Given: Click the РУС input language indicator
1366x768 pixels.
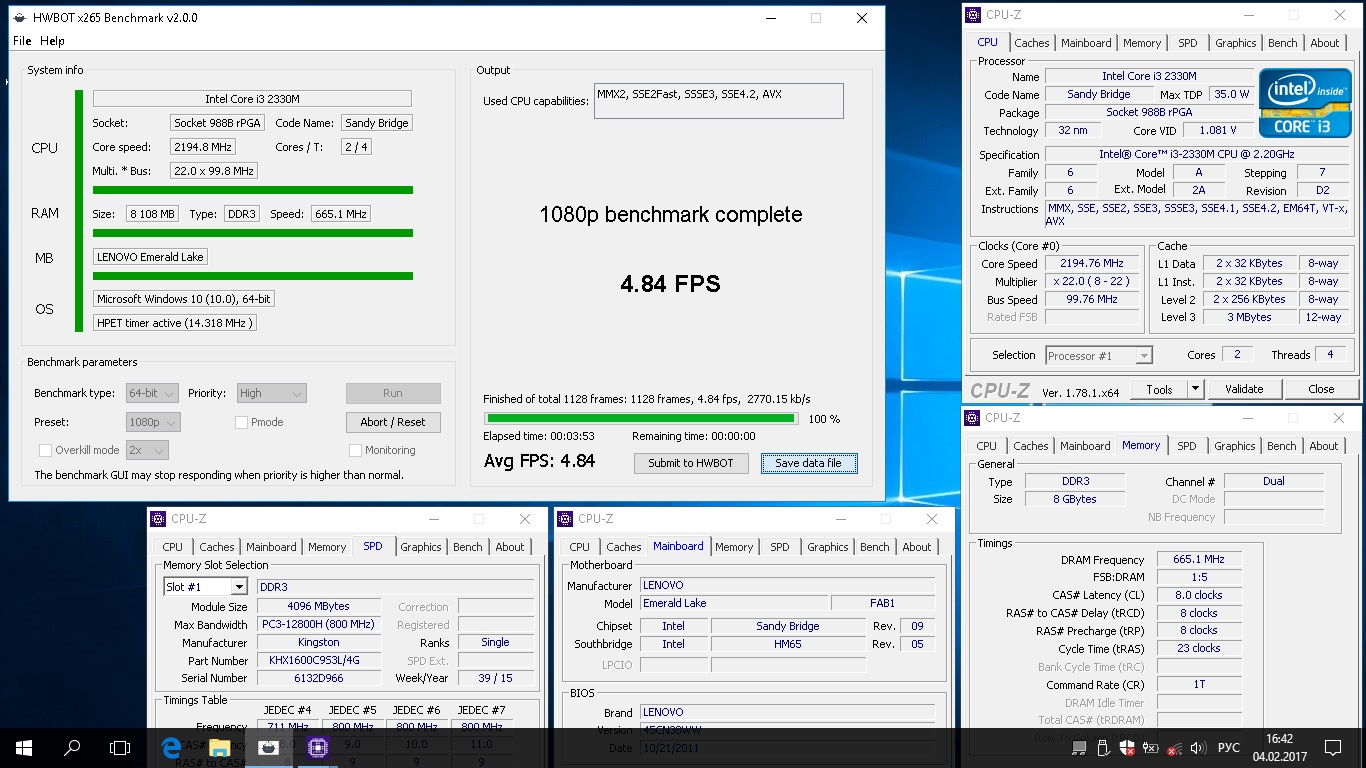Looking at the screenshot, I should tap(1230, 748).
